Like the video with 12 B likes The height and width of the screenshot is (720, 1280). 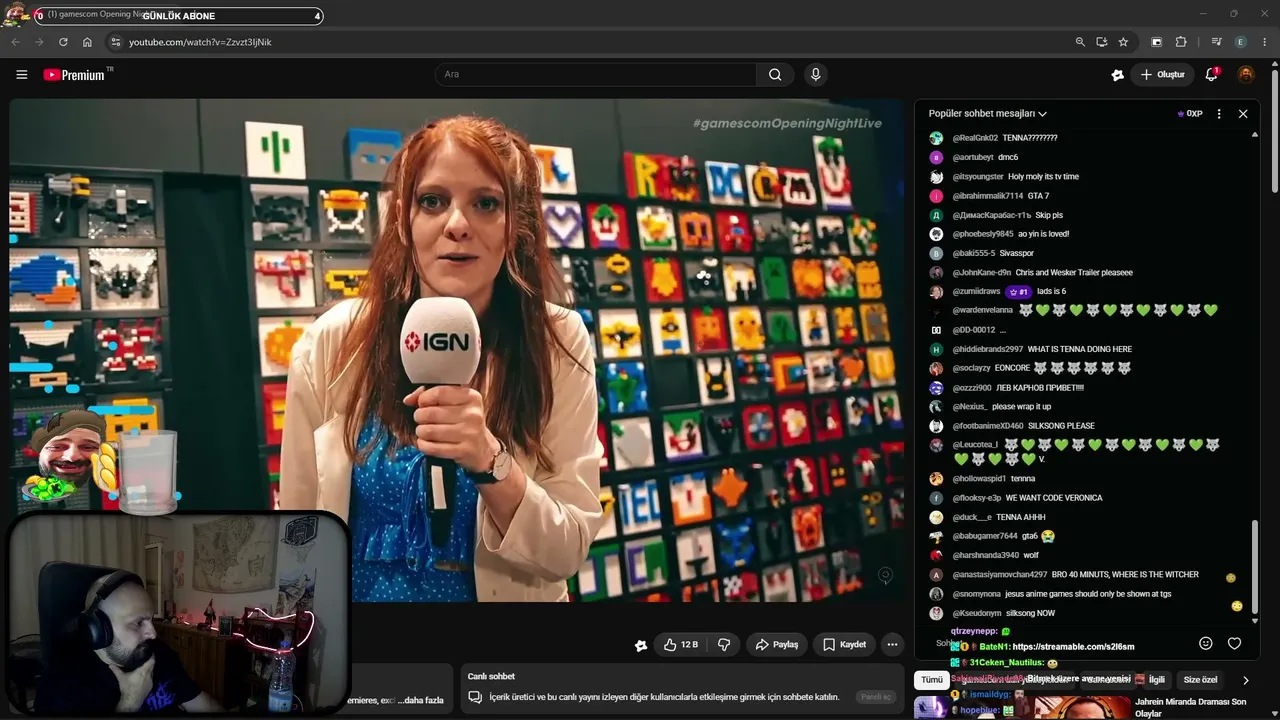tap(681, 645)
